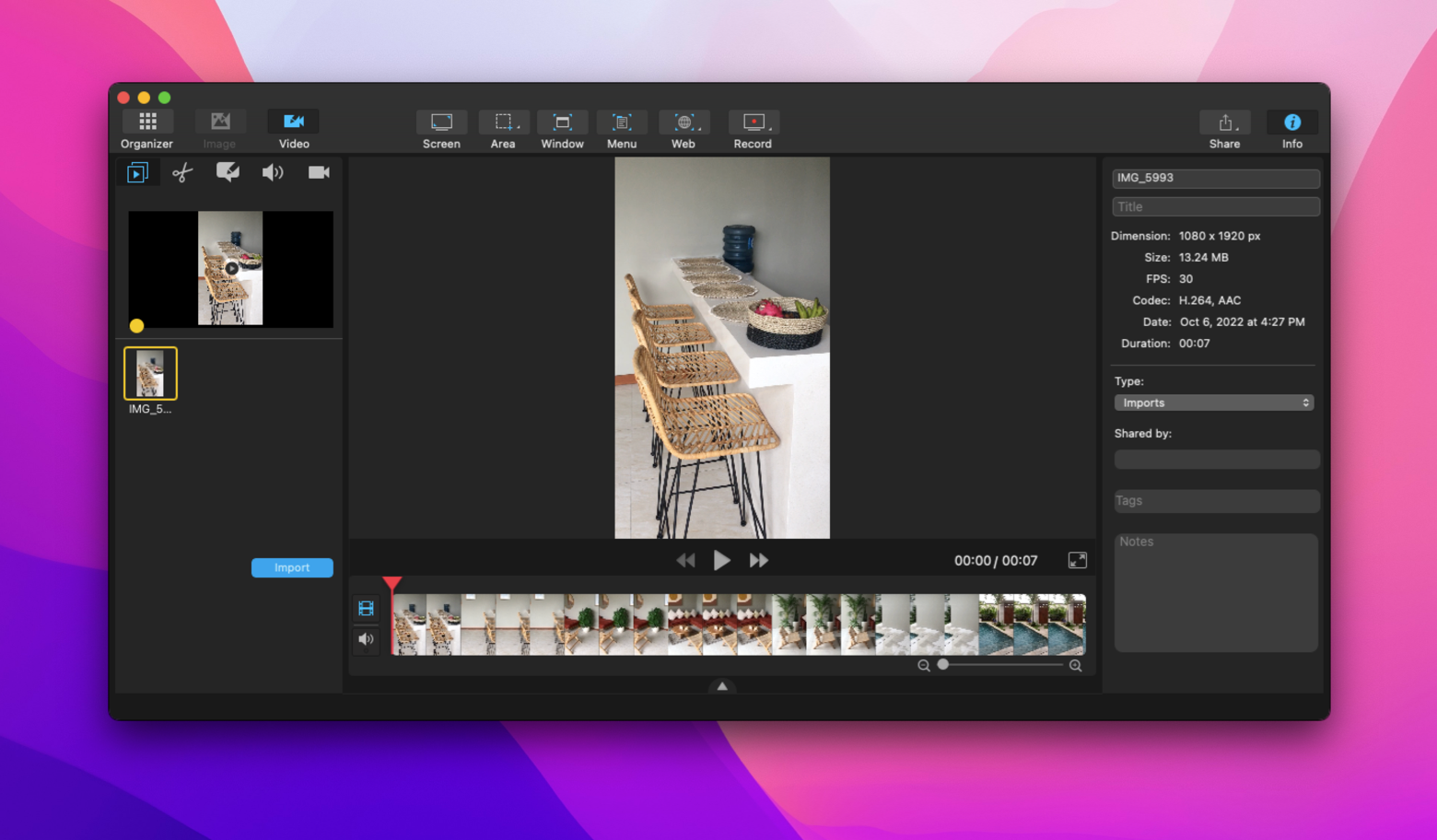The image size is (1437, 840).
Task: Click the Tags field
Action: (x=1217, y=501)
